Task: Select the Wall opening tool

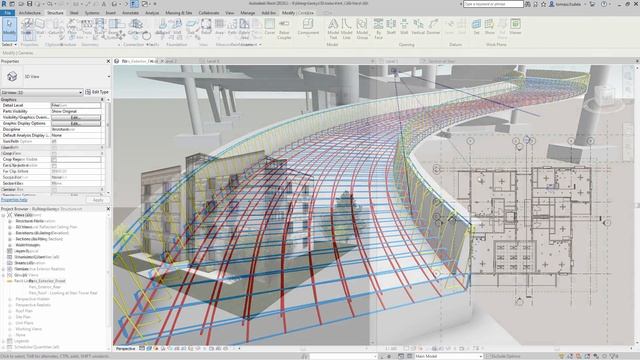Action: pos(404,27)
